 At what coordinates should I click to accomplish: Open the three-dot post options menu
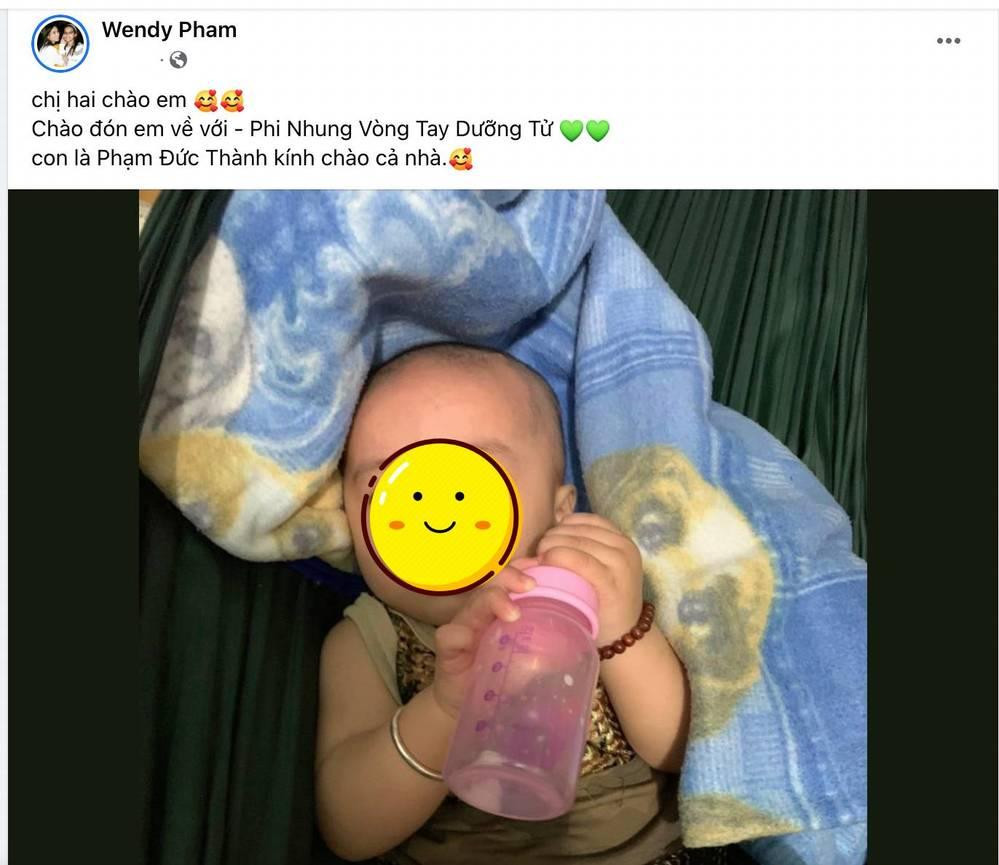(948, 41)
